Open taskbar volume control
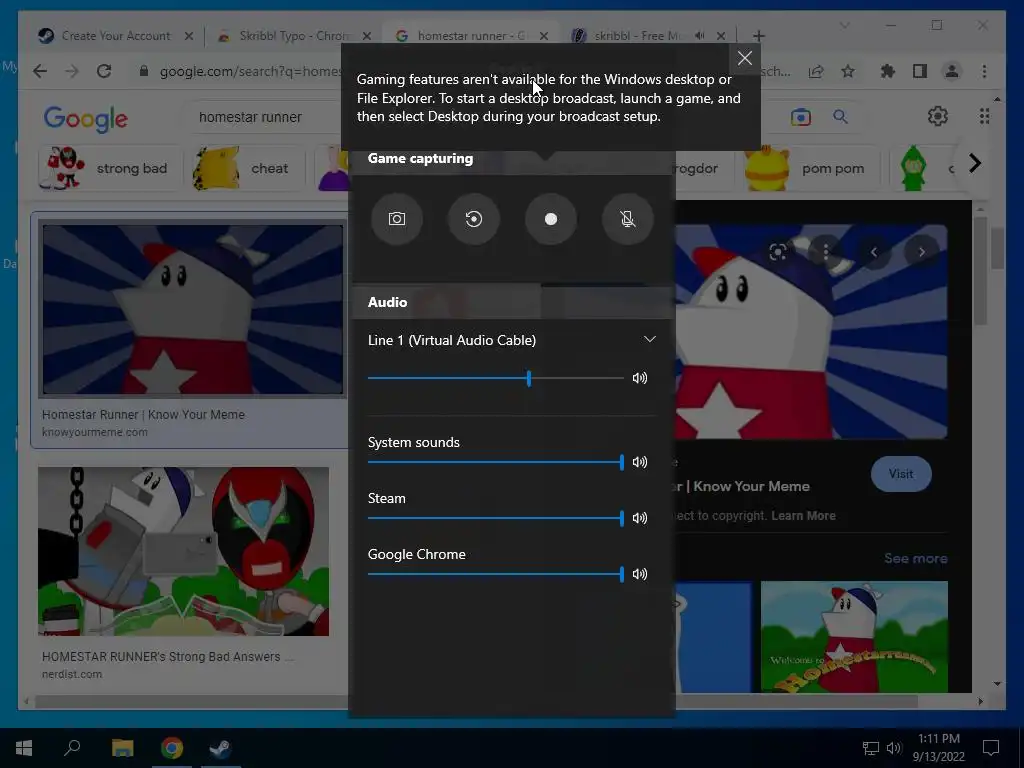The image size is (1024, 768). pyautogui.click(x=893, y=748)
